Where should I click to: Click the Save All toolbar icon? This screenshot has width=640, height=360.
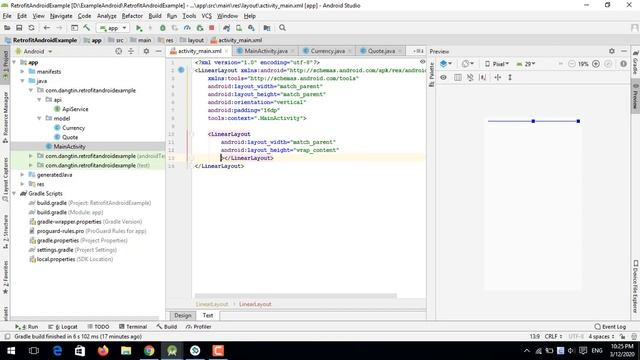19,28
